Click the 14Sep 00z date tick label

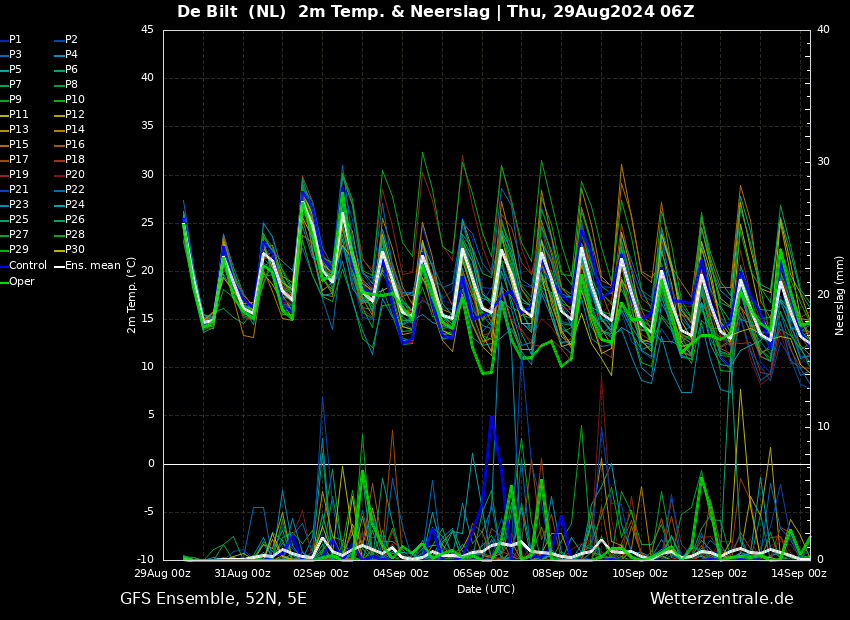coord(799,573)
